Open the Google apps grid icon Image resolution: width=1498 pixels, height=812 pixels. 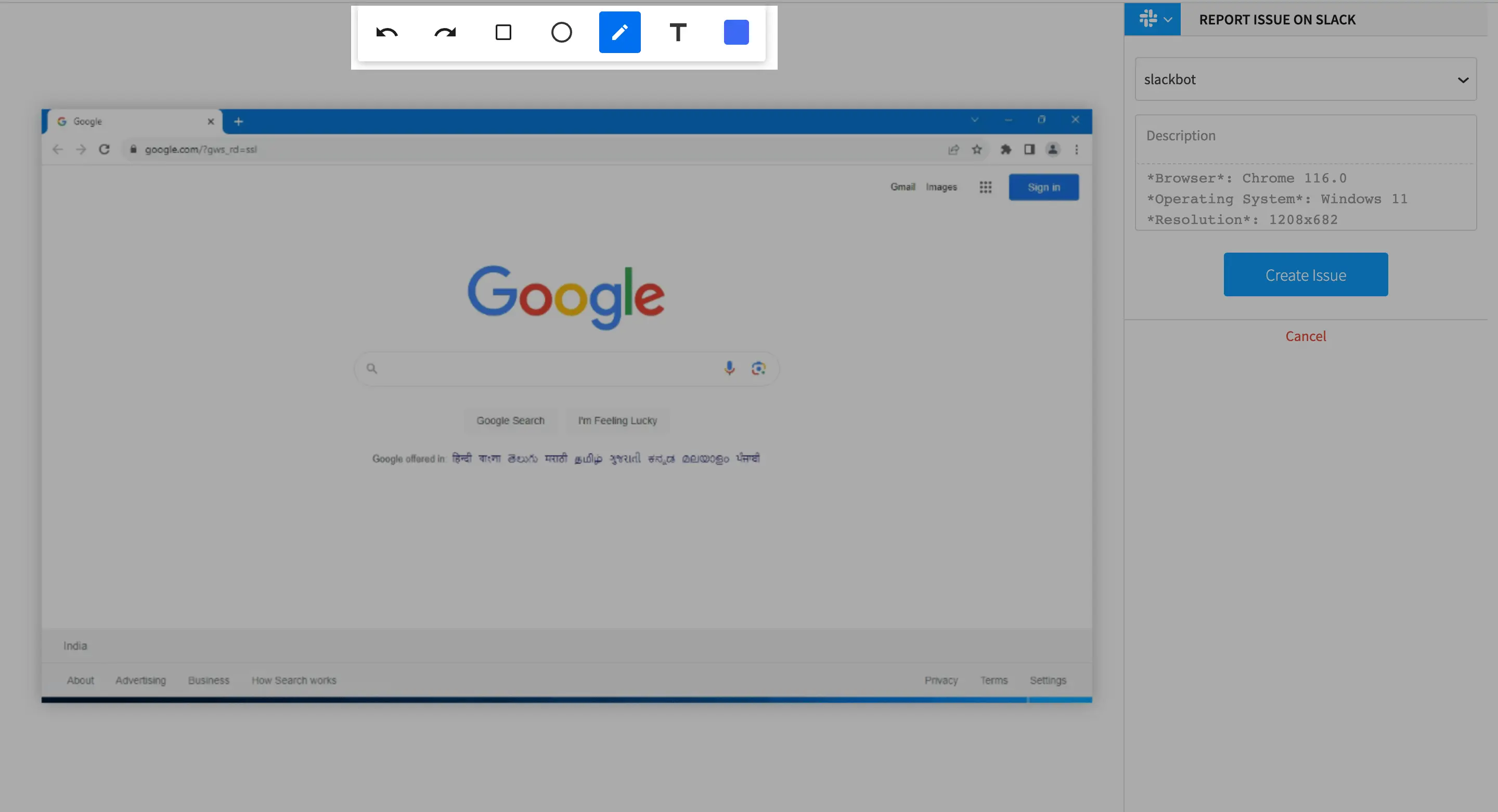coord(985,187)
